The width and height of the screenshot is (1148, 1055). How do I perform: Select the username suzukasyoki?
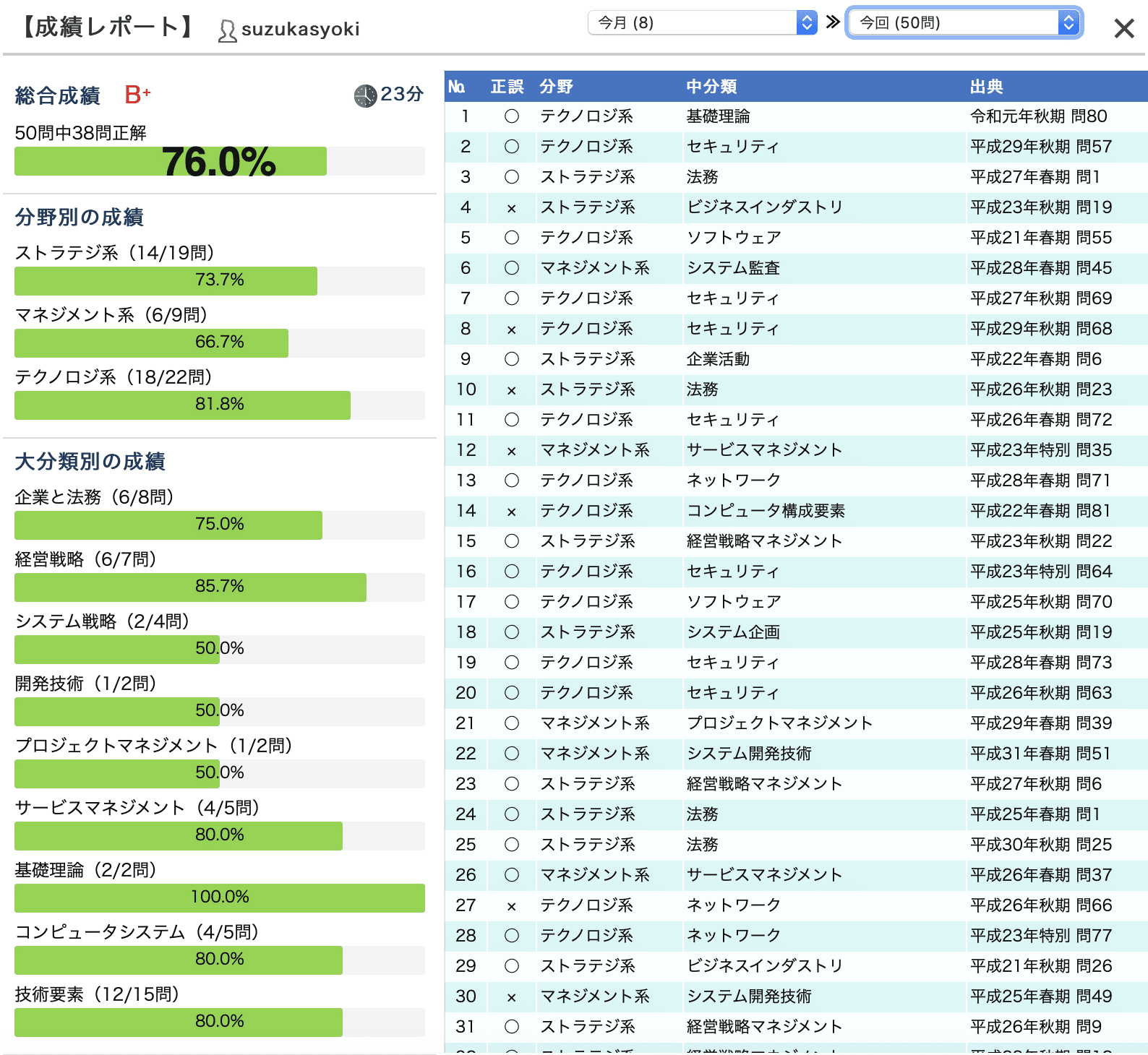point(300,29)
